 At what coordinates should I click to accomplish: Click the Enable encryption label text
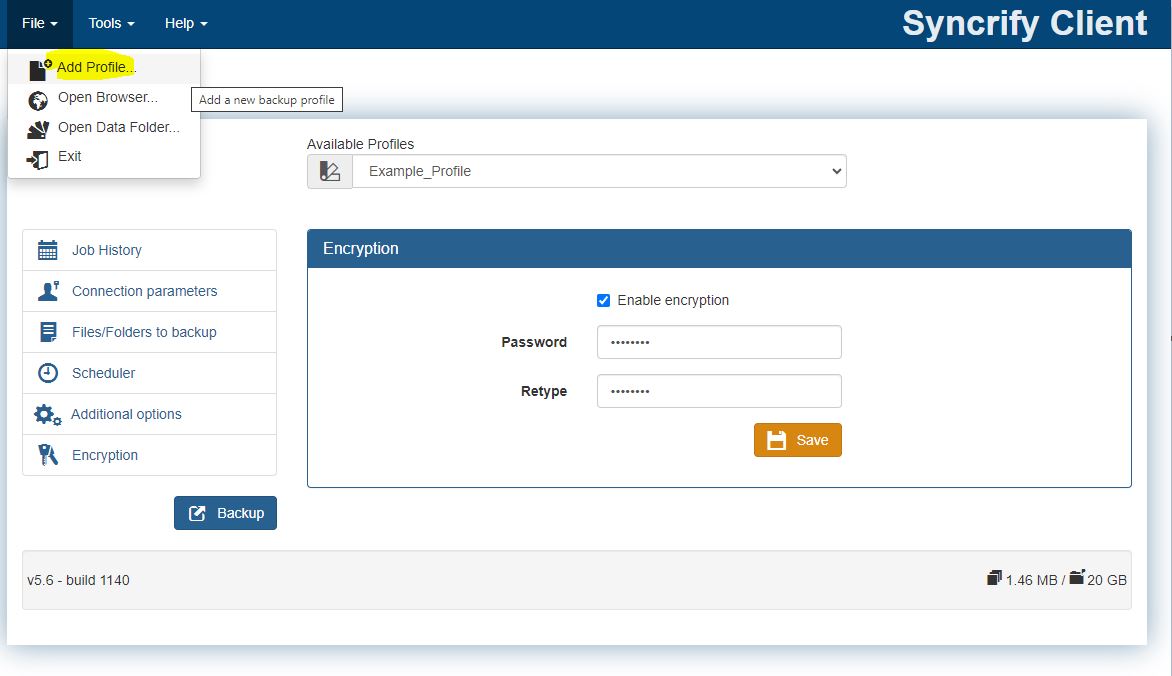coord(673,301)
